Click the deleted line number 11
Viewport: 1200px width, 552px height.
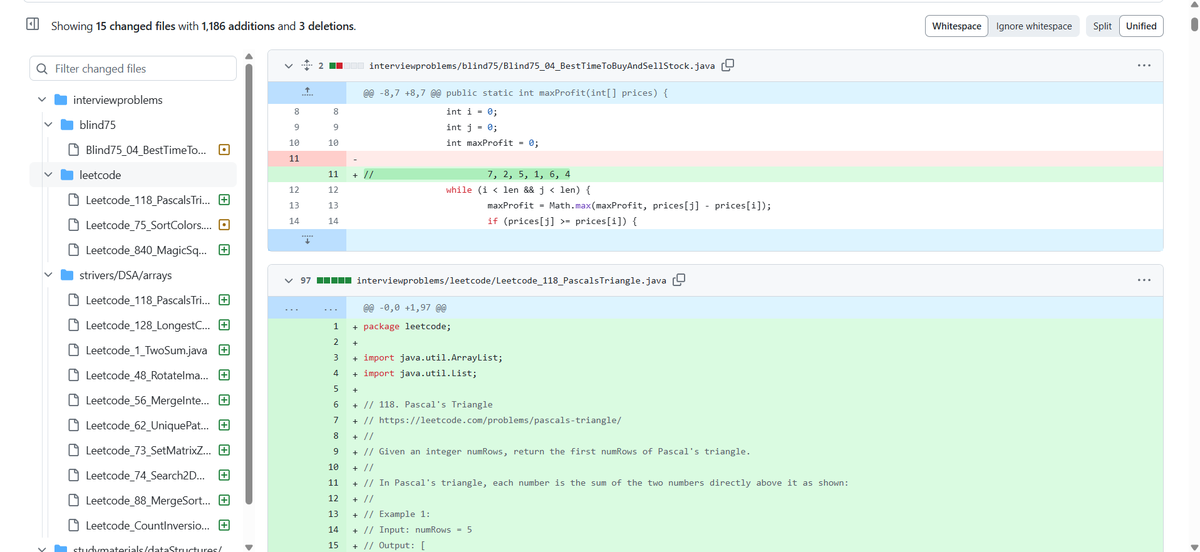pyautogui.click(x=293, y=158)
